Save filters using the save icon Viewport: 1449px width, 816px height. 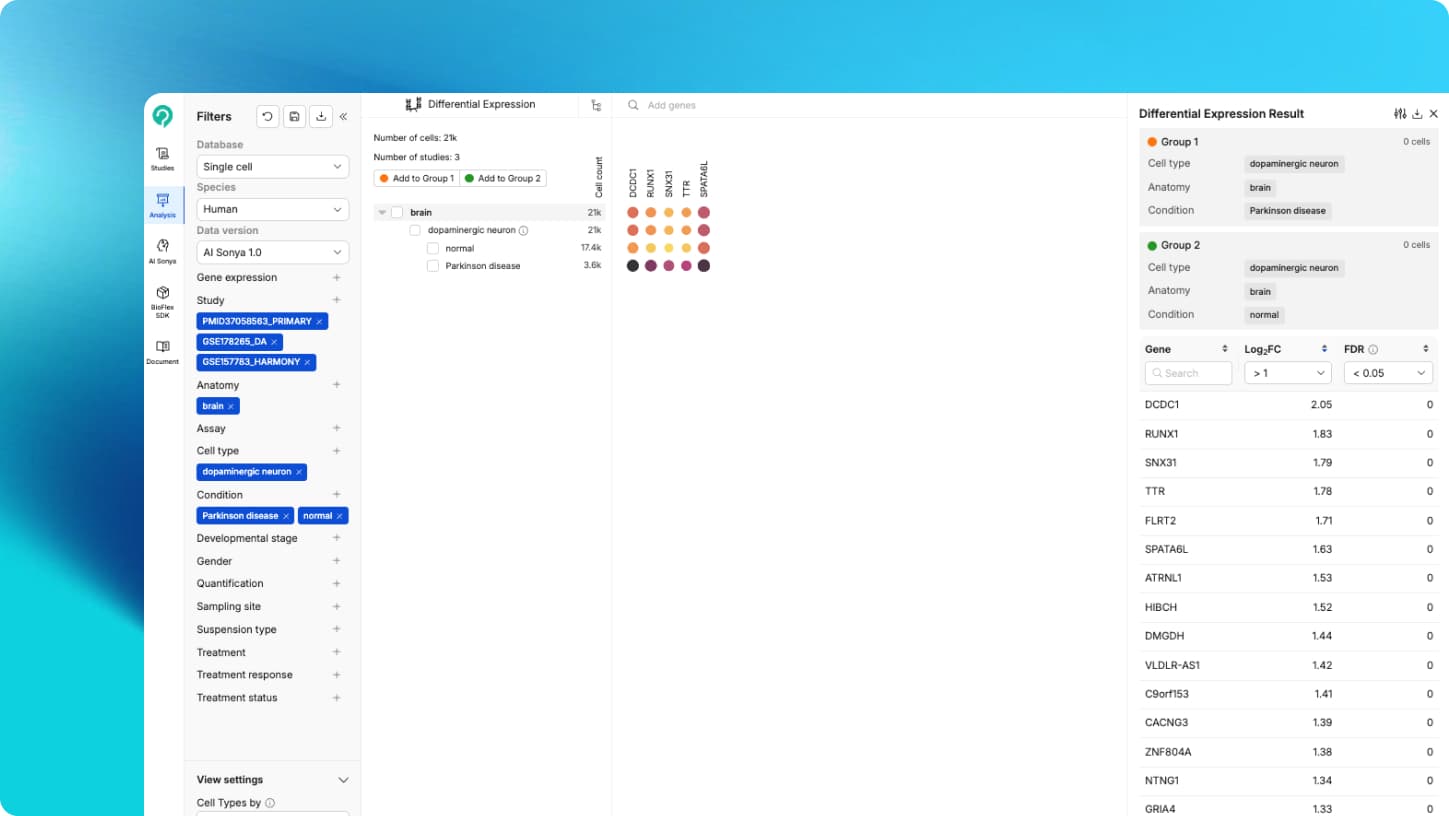point(294,117)
